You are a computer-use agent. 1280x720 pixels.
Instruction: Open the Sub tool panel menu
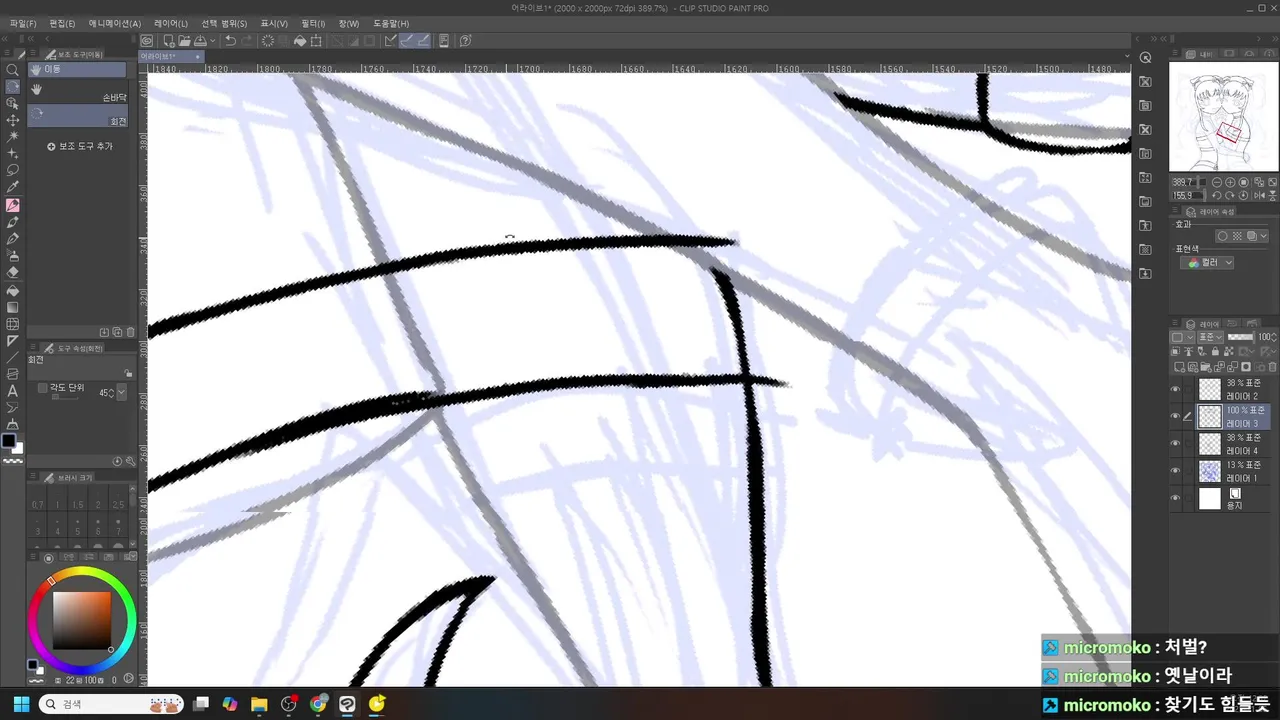tap(34, 54)
